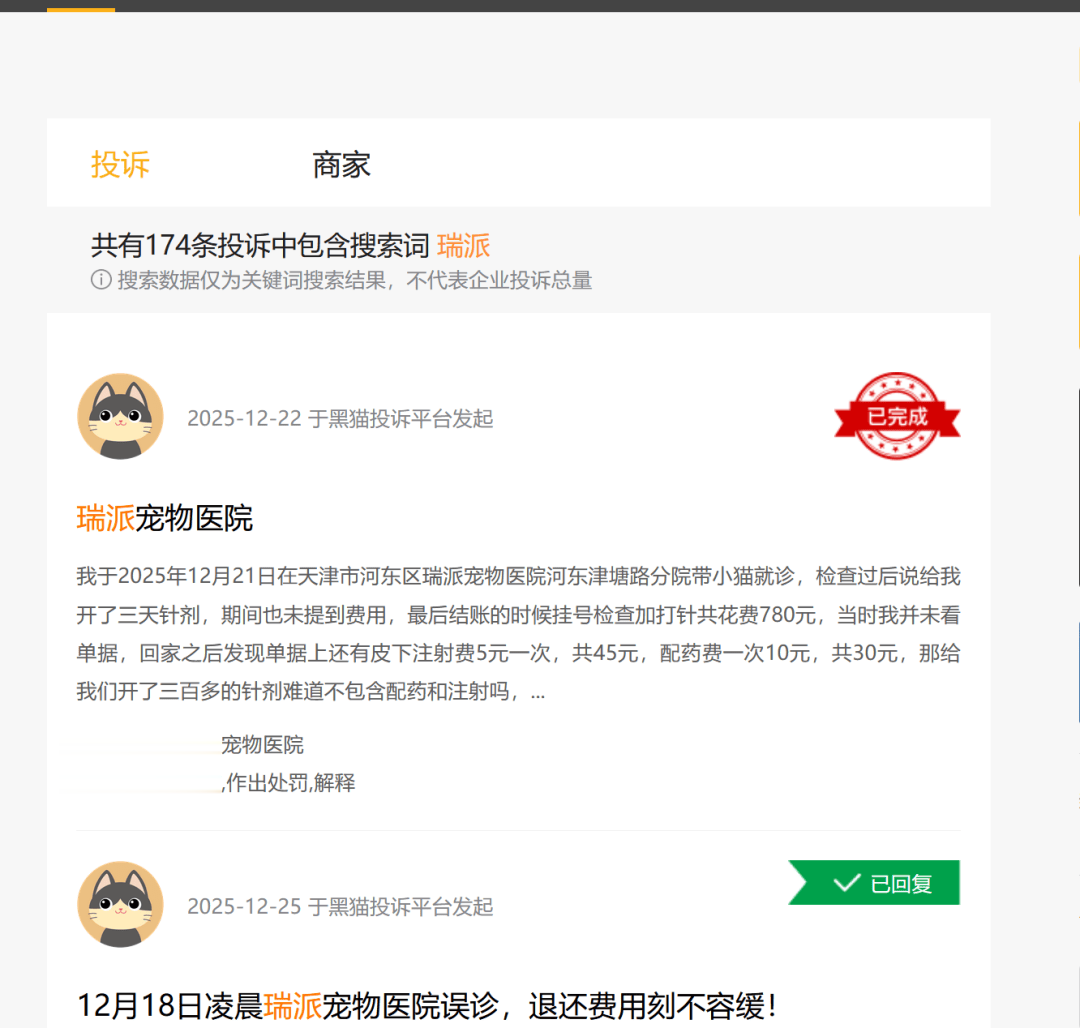The height and width of the screenshot is (1028, 1080).
Task: Switch to the 投诉 tab
Action: click(121, 165)
